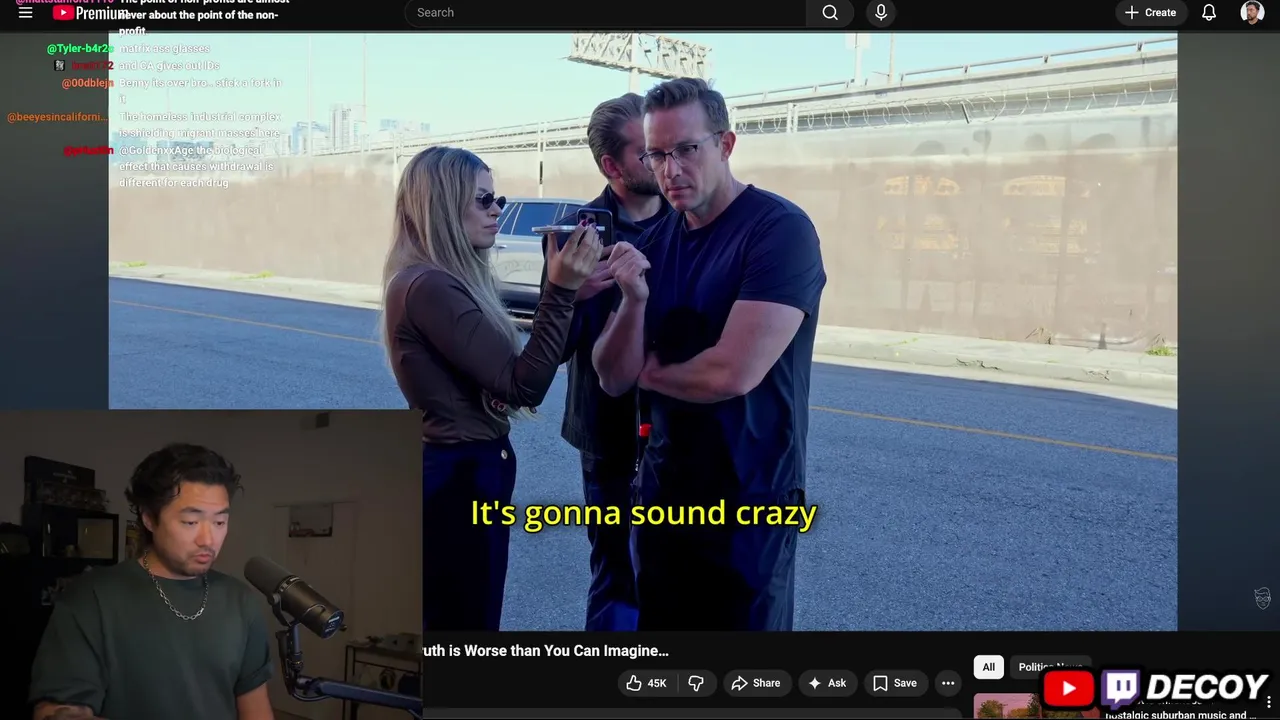Save the video to a playlist
The image size is (1280, 720).
(x=894, y=683)
